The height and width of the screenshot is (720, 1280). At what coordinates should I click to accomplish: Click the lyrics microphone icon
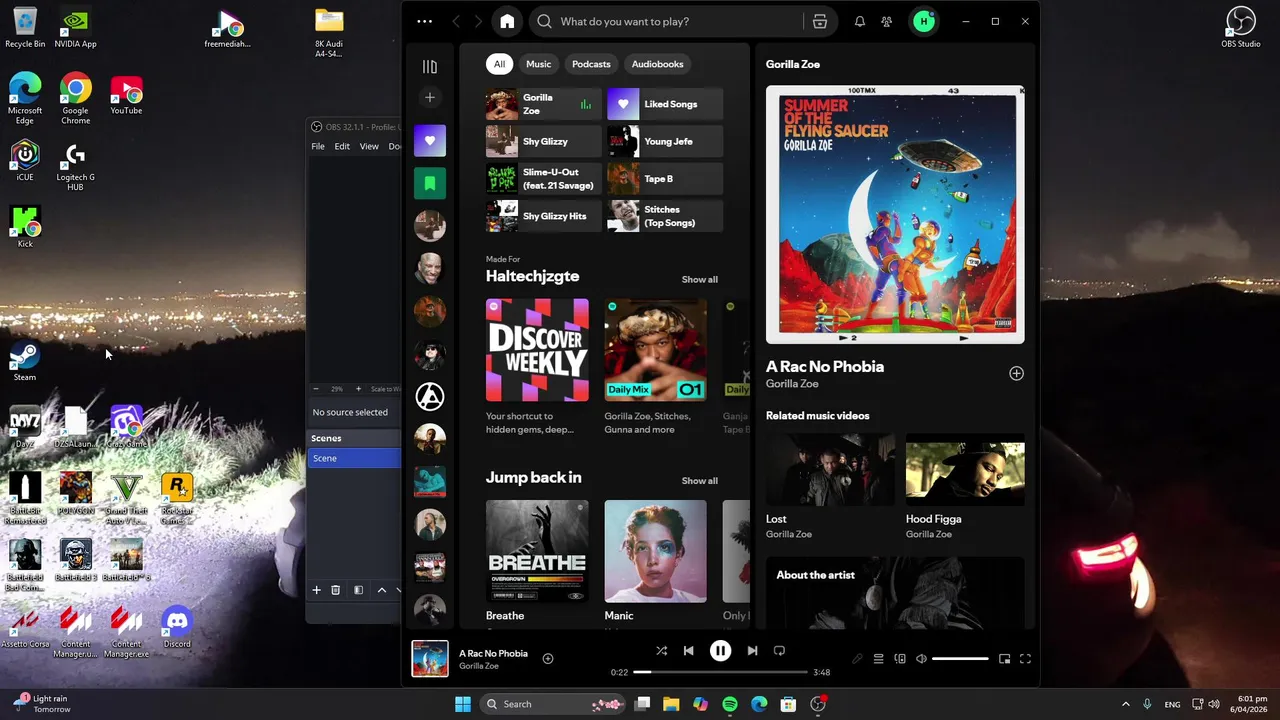(x=857, y=659)
